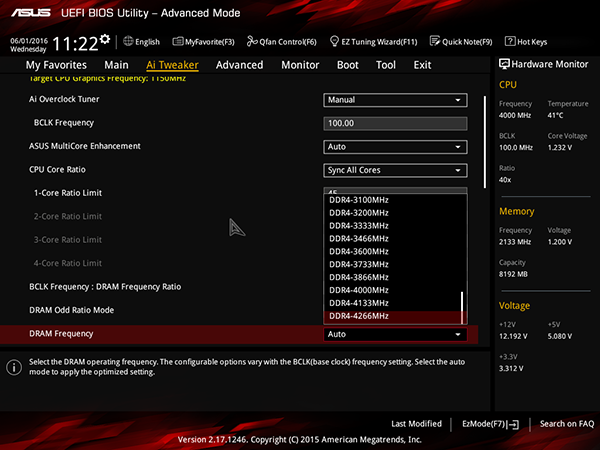
Task: Click the settings gear next to the clock
Action: [x=105, y=39]
